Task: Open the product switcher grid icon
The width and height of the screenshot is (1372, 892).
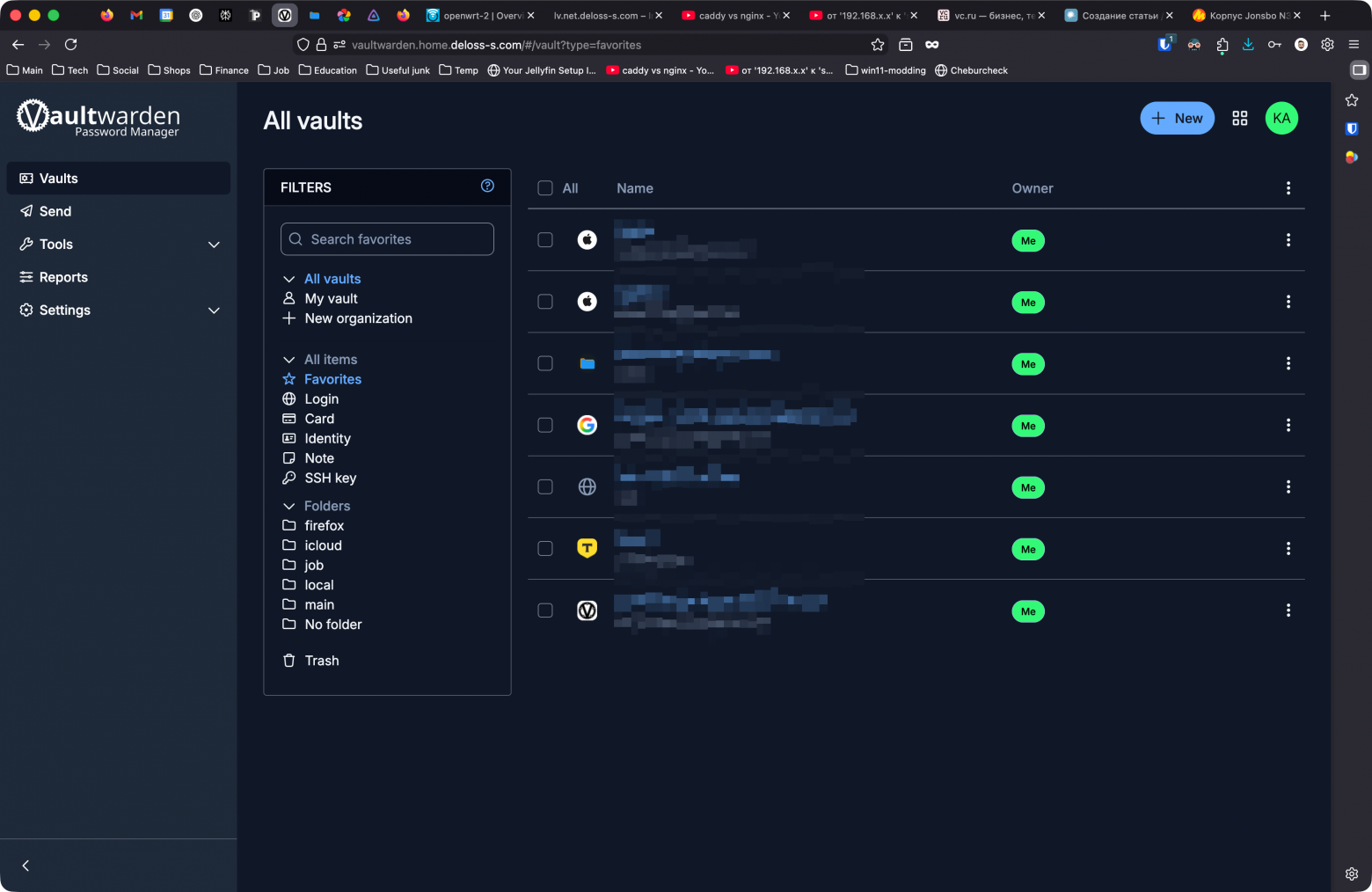Action: pyautogui.click(x=1240, y=119)
